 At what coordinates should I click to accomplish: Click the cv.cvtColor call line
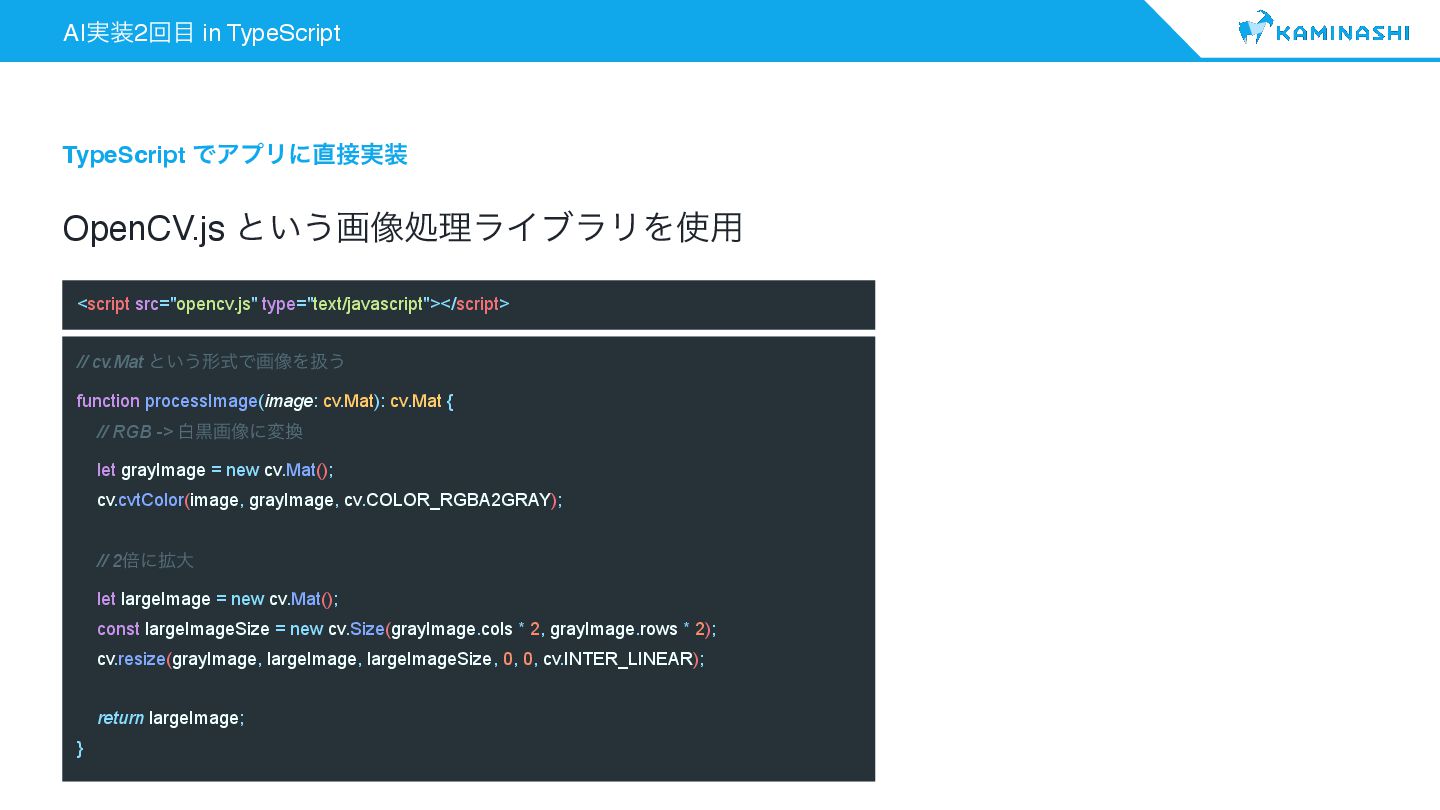click(330, 500)
